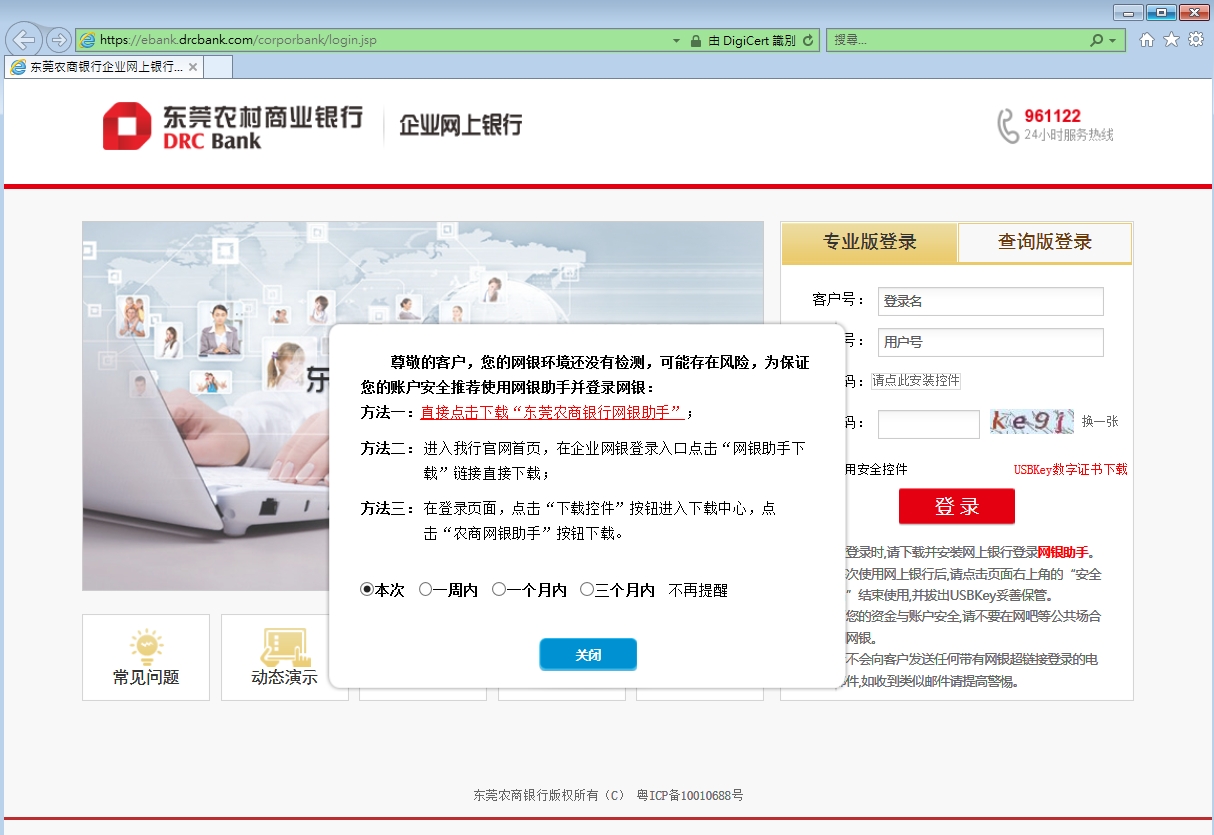Expand the address bar URL dropdown arrow

(676, 41)
